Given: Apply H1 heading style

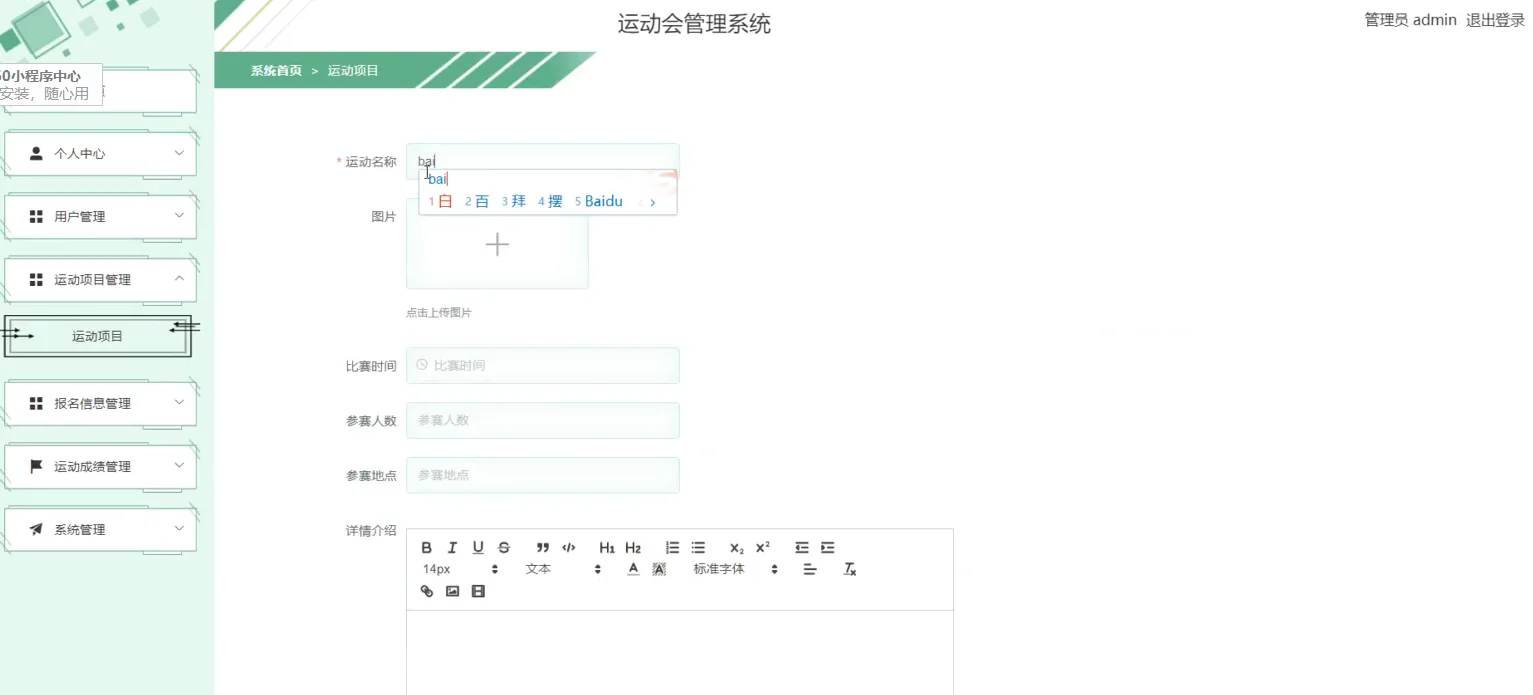Looking at the screenshot, I should (606, 547).
